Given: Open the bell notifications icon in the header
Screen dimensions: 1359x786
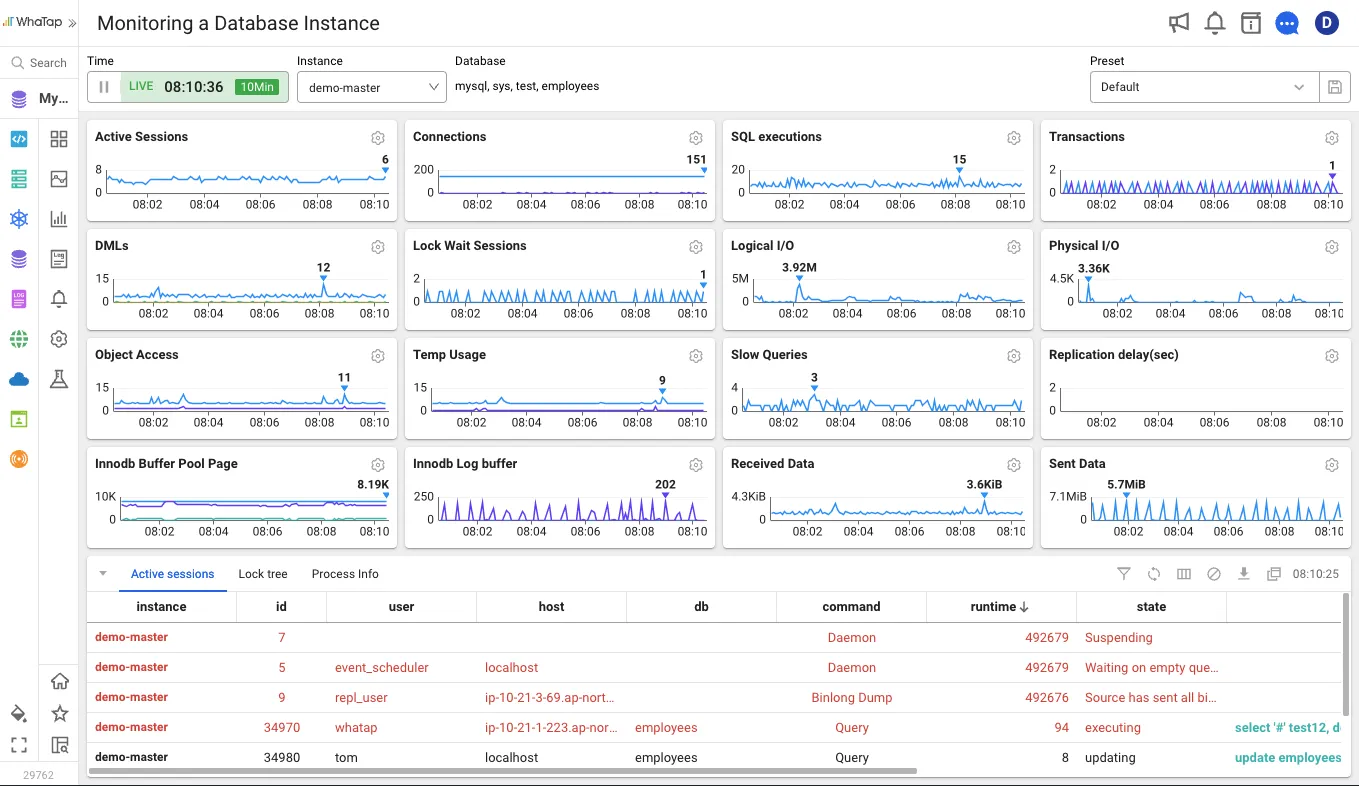Looking at the screenshot, I should [x=1215, y=23].
